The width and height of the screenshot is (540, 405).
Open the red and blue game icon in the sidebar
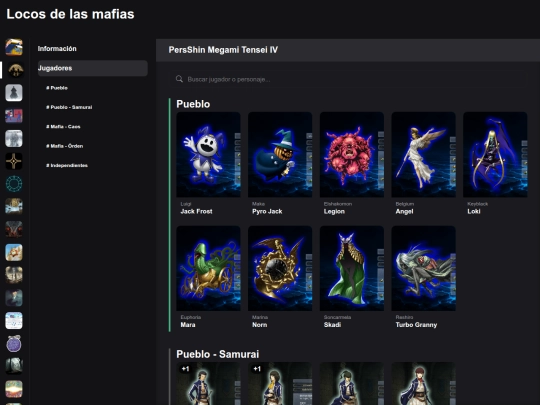point(14,115)
